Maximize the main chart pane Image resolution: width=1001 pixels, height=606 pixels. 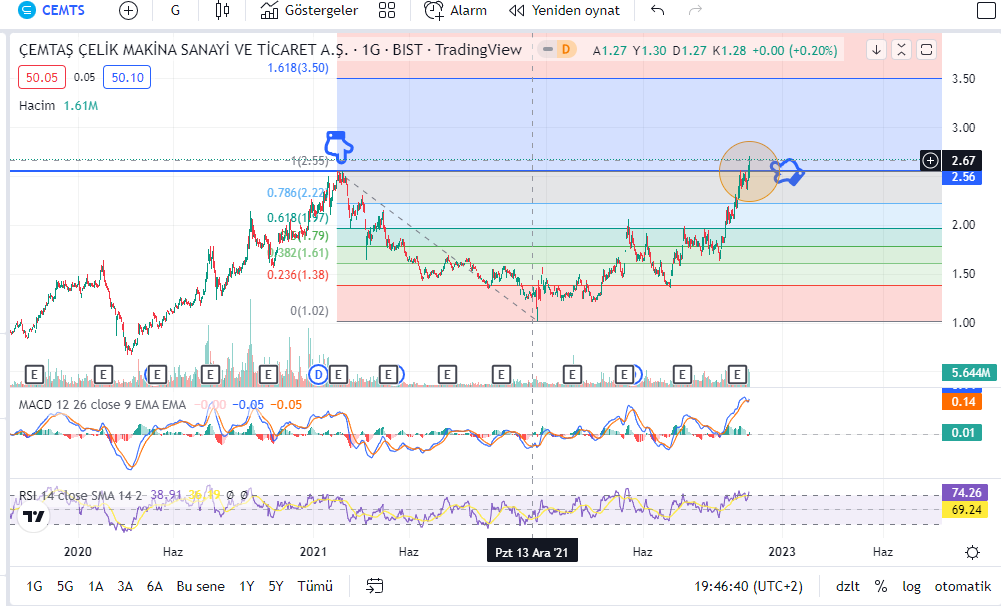pyautogui.click(x=926, y=50)
